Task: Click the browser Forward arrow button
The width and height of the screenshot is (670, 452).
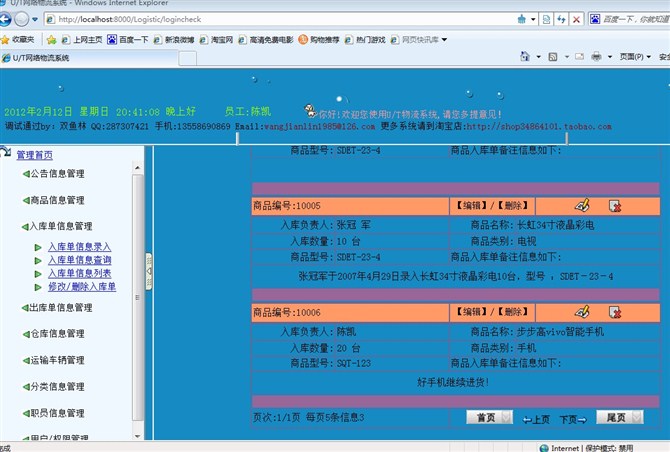Action: pos(21,19)
